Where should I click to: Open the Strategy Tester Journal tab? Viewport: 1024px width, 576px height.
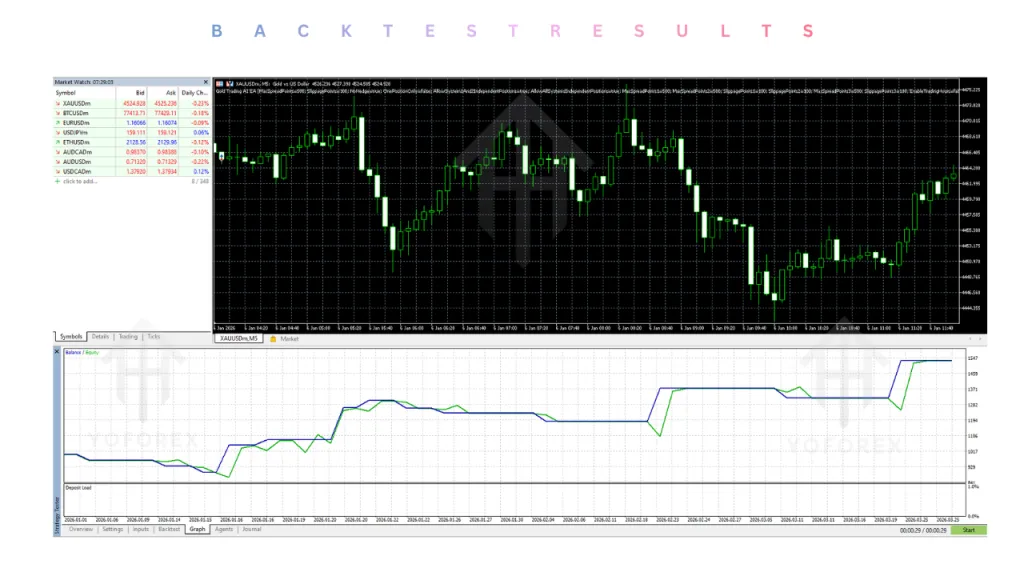(252, 530)
